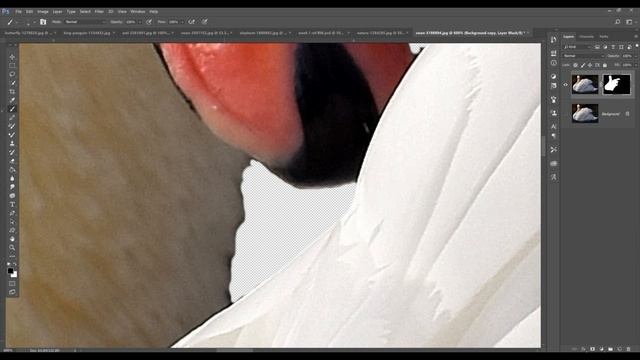Toggle layer filtering on or off
640x360 pixels.
tap(637, 46)
